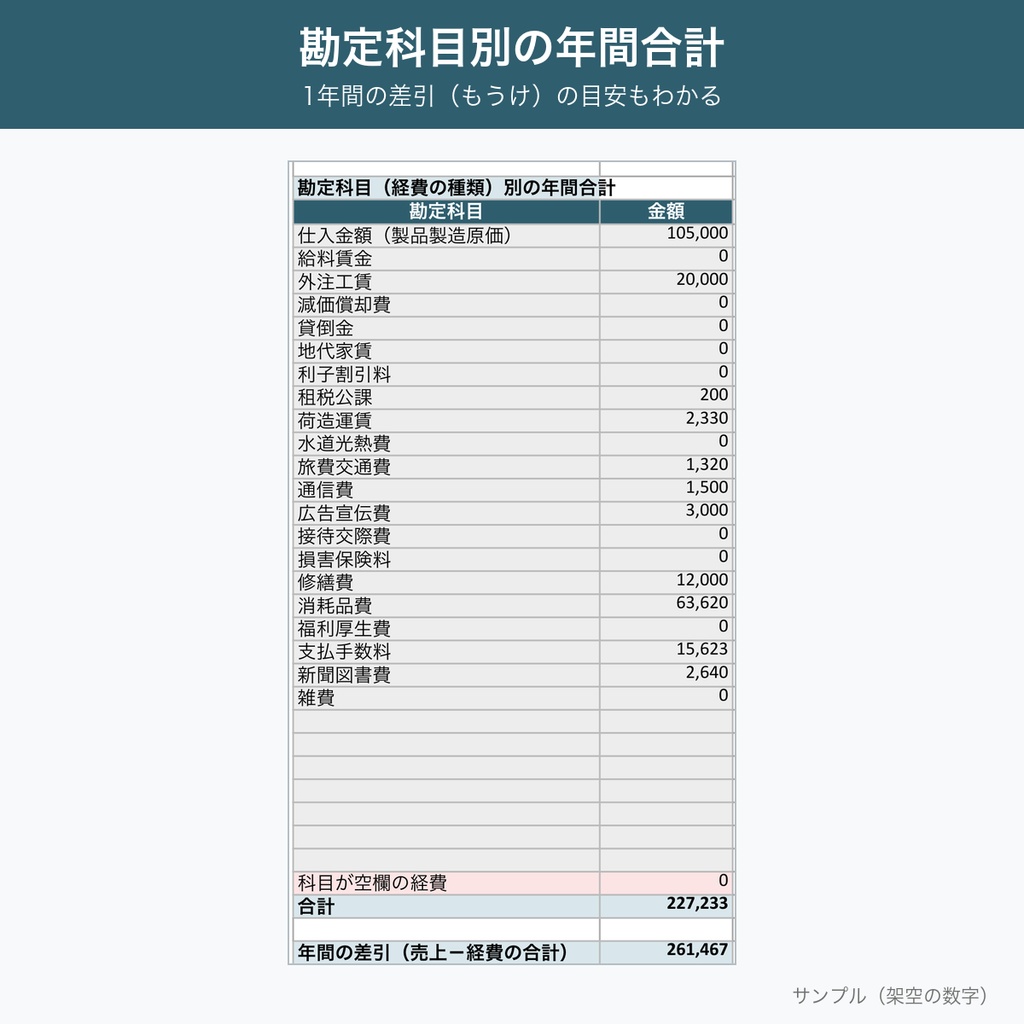1024x1024 pixels.
Task: Click the 旅費交通費 row label
Action: coord(344,467)
